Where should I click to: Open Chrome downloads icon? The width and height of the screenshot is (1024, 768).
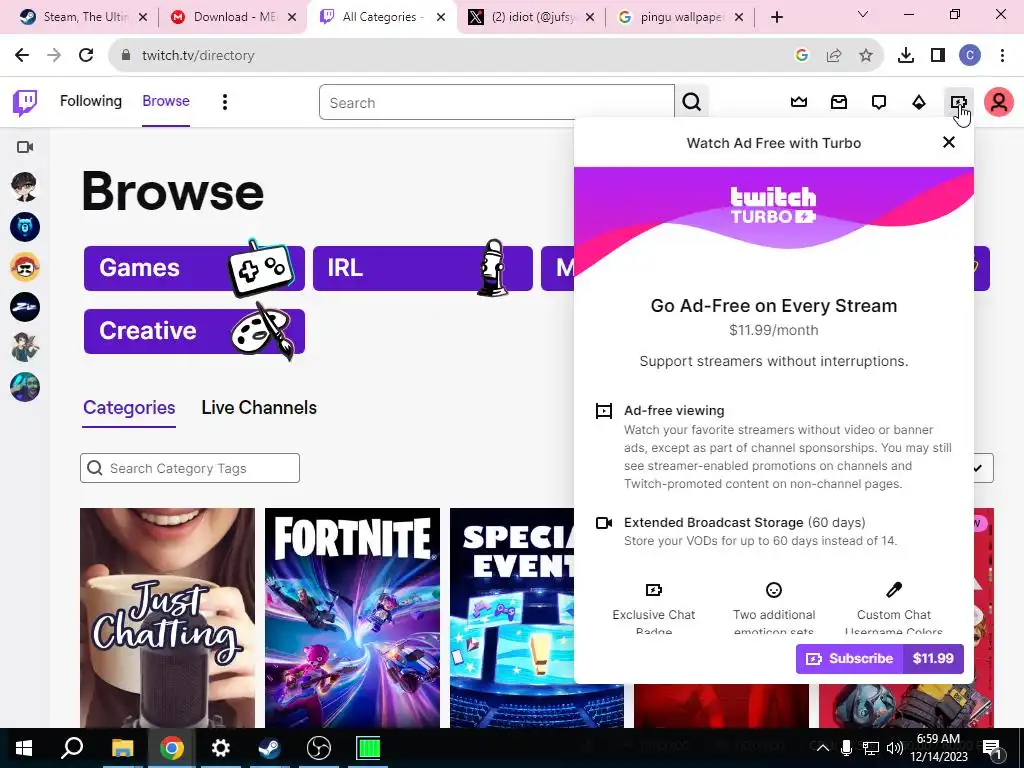coord(906,56)
